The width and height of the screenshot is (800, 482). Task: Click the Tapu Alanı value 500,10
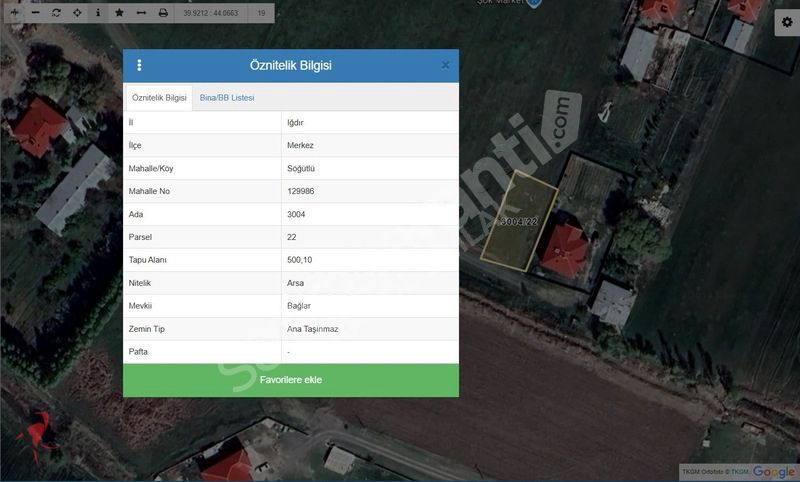[299, 260]
